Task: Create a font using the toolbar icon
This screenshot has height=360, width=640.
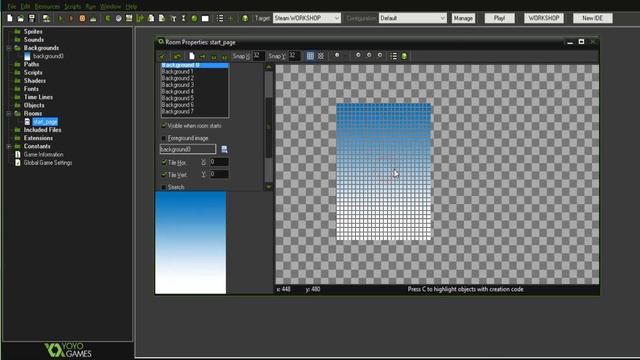Action: point(173,18)
